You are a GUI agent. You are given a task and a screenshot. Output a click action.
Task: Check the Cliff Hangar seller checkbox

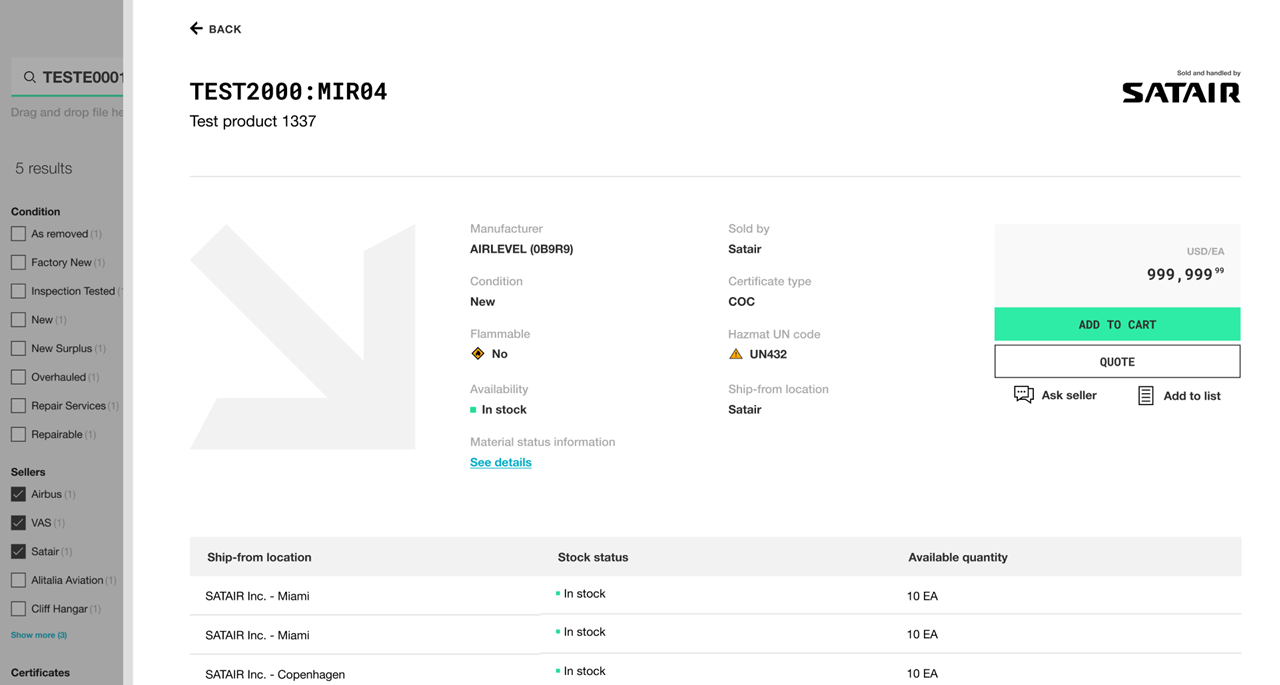[x=18, y=609]
